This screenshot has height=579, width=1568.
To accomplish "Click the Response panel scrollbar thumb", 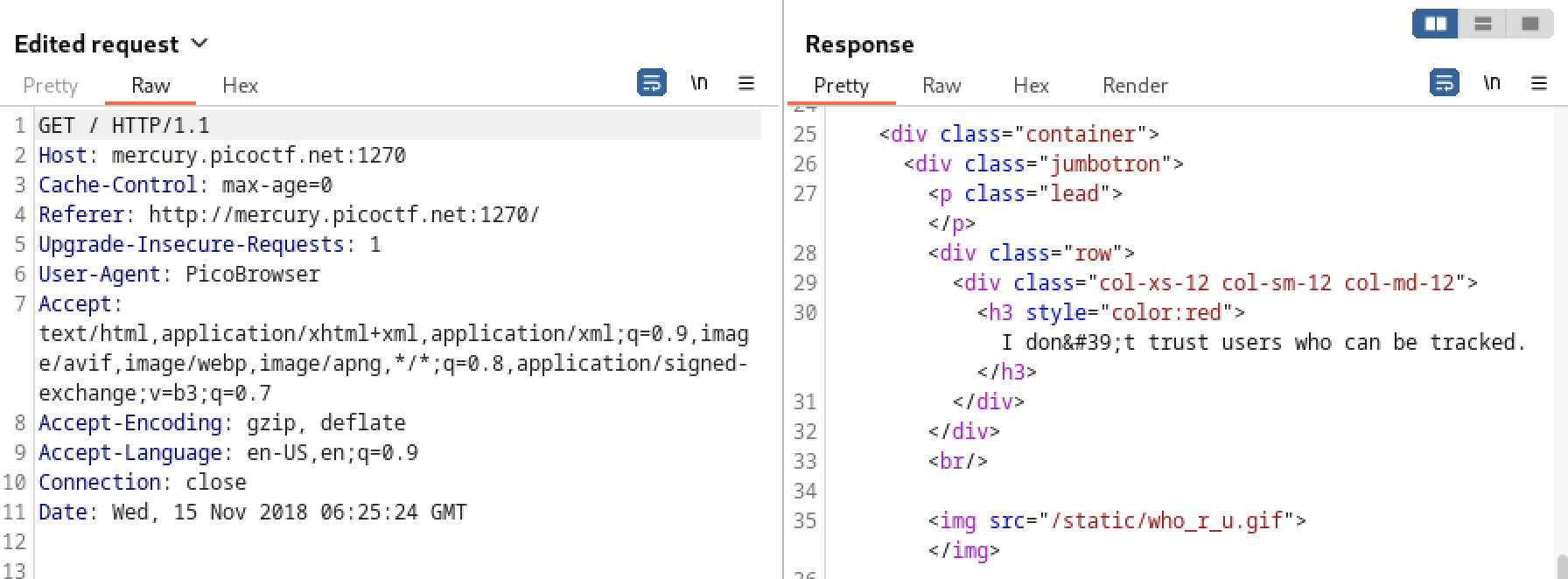I will [1561, 566].
